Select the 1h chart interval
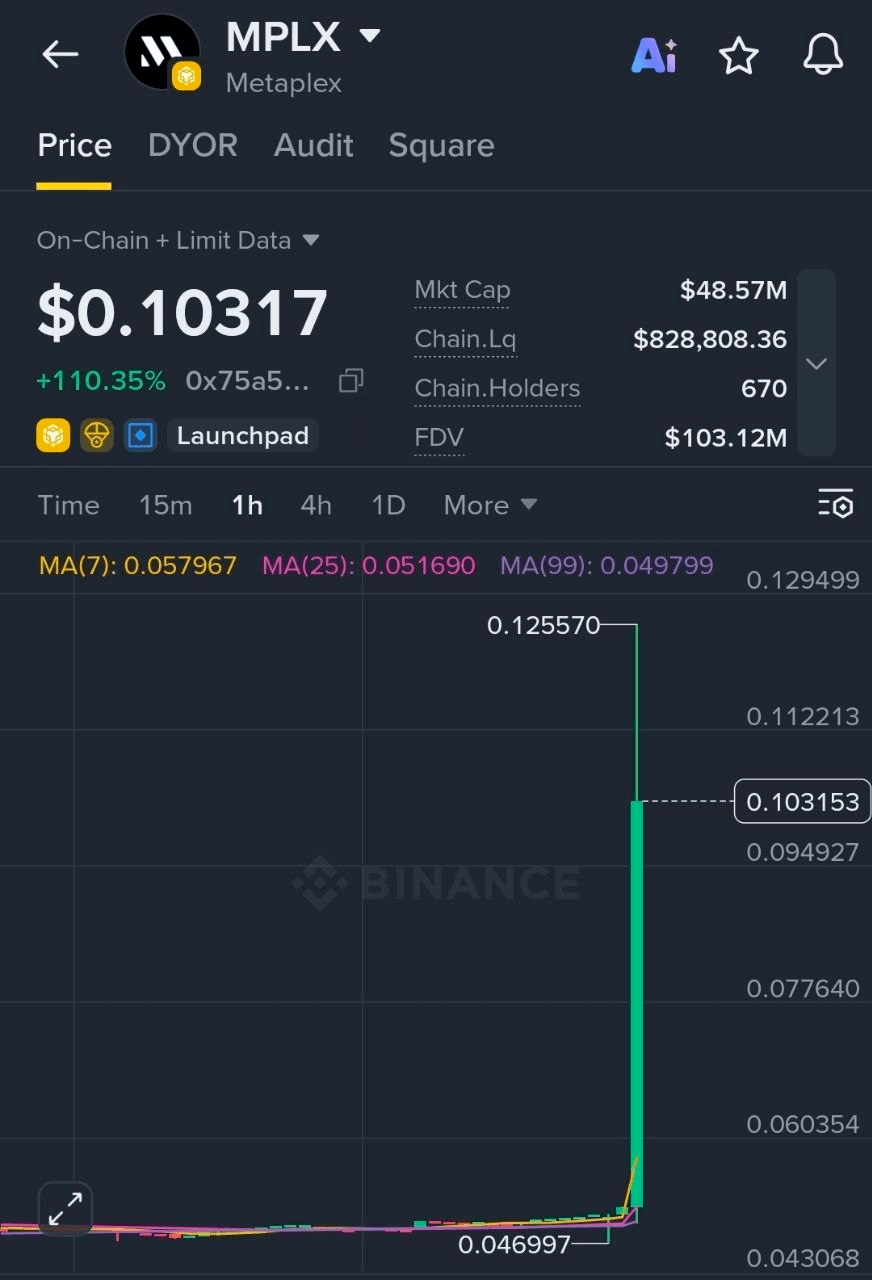This screenshot has height=1280, width=872. tap(247, 505)
